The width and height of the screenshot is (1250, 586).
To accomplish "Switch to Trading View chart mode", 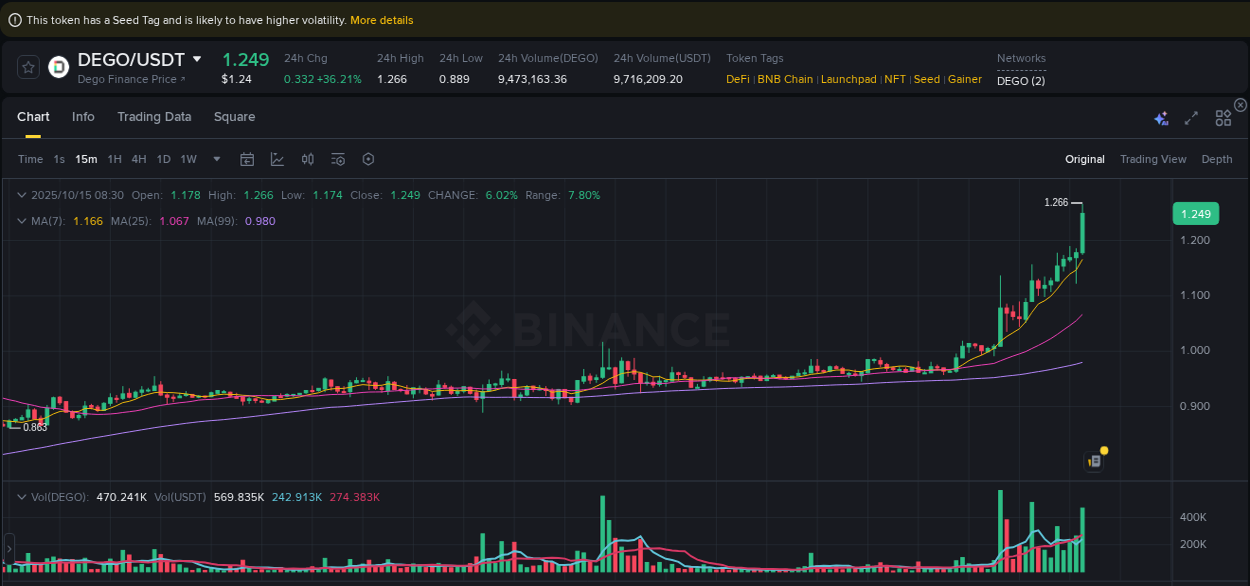I will [x=1153, y=159].
